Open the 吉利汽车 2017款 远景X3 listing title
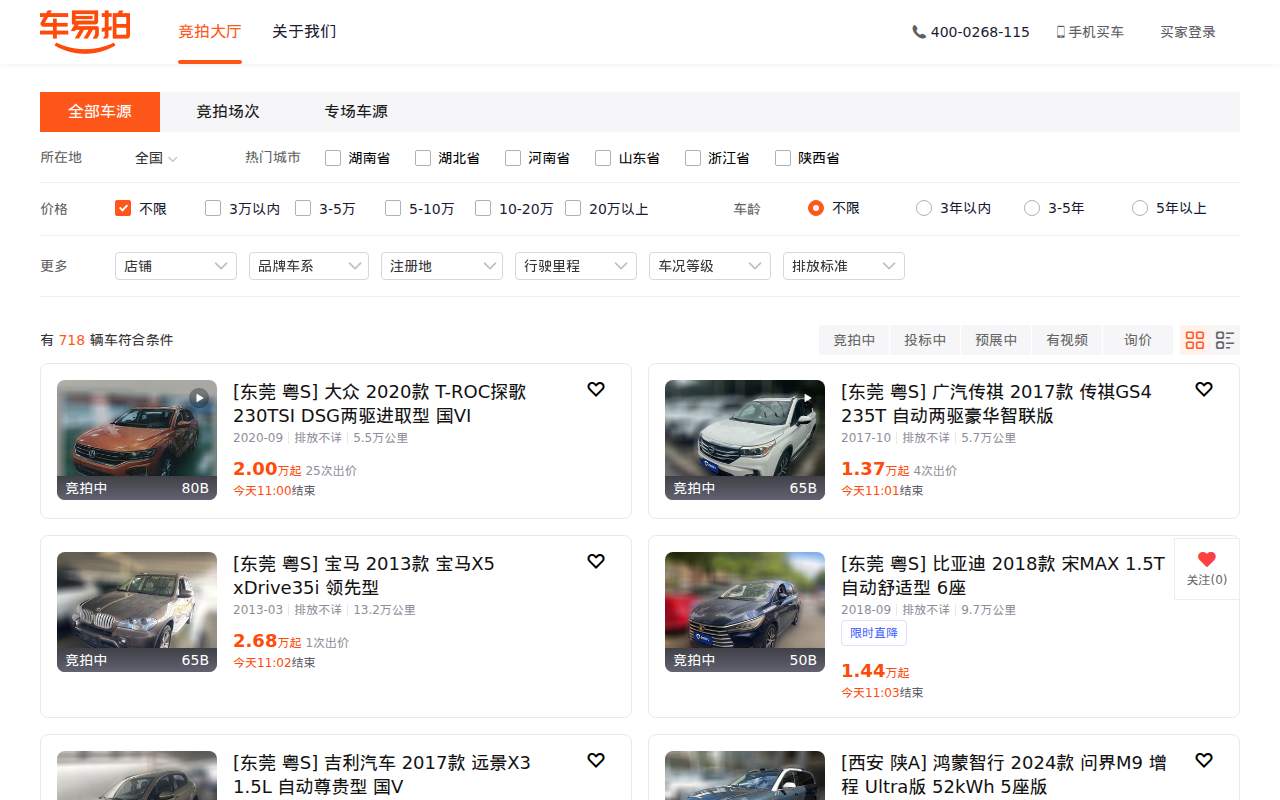 [382, 775]
